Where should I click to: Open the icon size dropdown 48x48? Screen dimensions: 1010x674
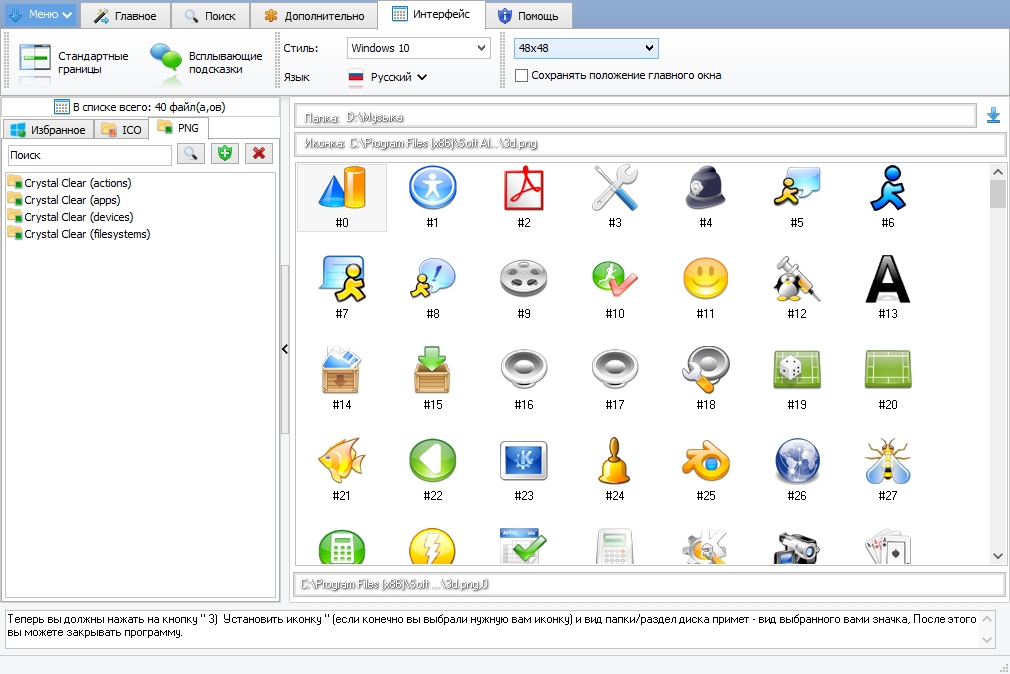(x=586, y=48)
